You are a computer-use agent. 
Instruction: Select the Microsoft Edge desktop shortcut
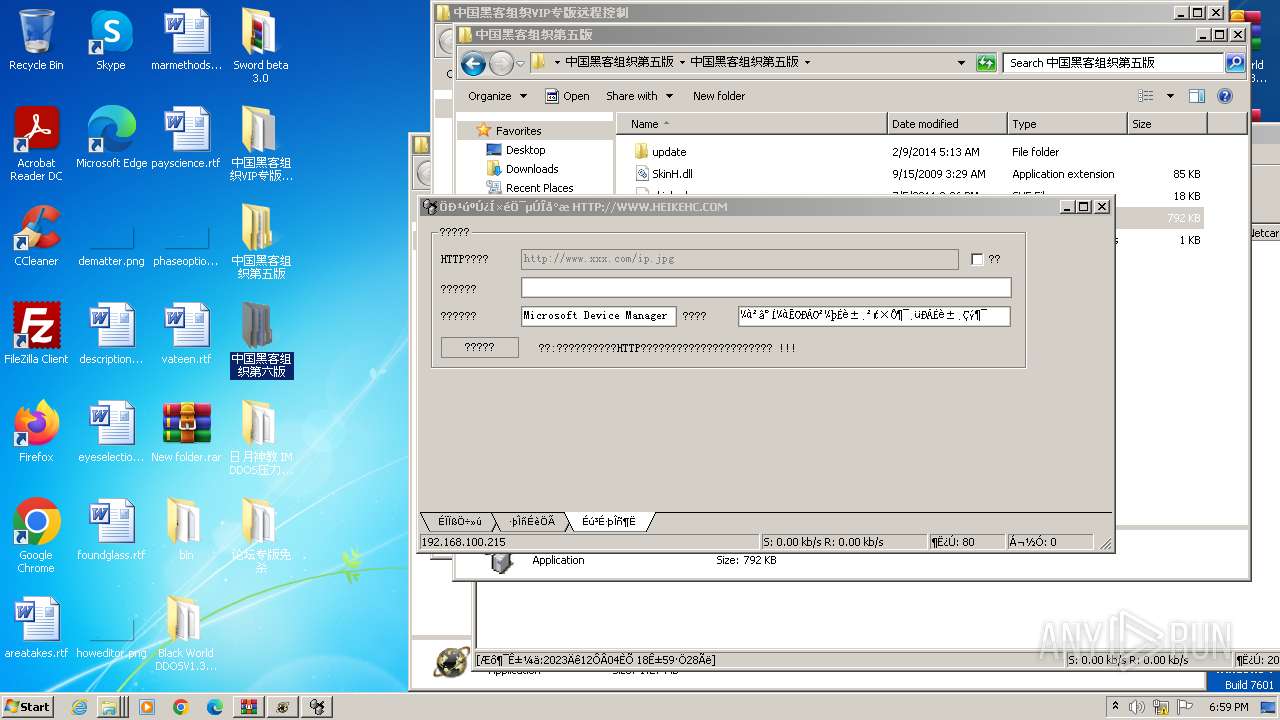tap(111, 139)
